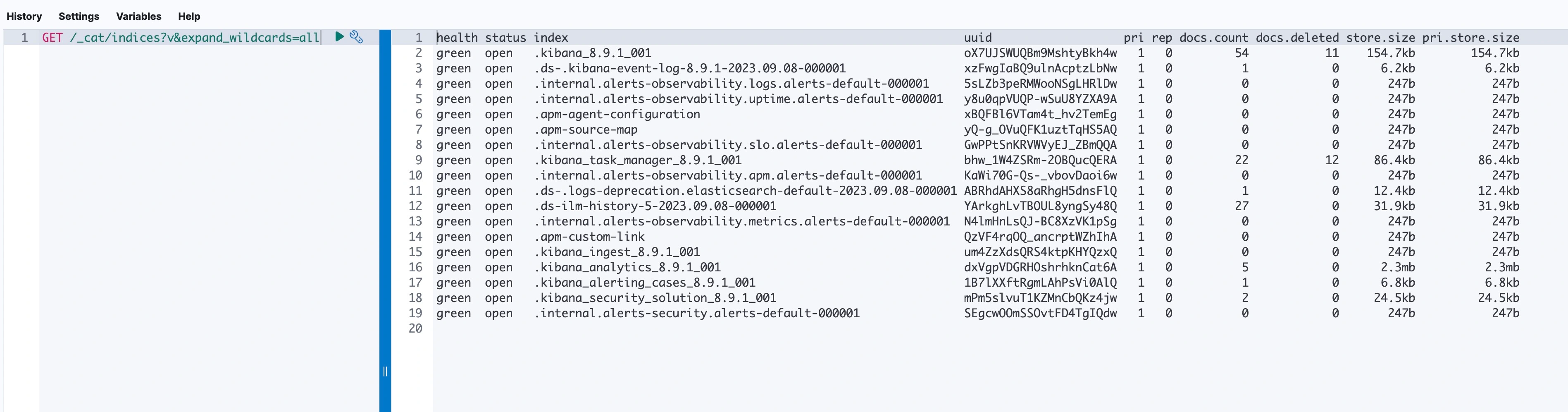Click the docs.count column header text

[x=1213, y=38]
